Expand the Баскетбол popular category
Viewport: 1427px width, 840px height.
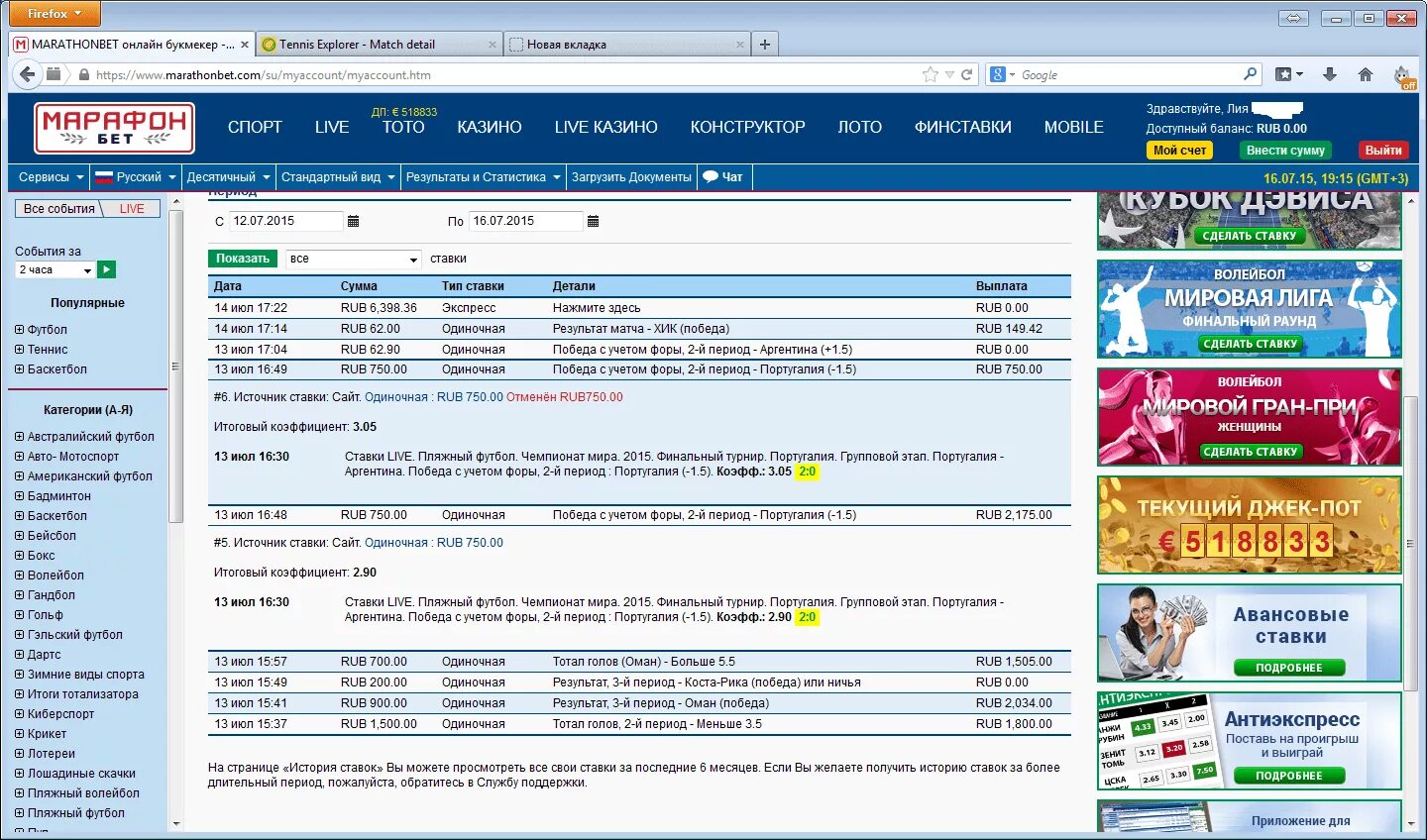19,369
